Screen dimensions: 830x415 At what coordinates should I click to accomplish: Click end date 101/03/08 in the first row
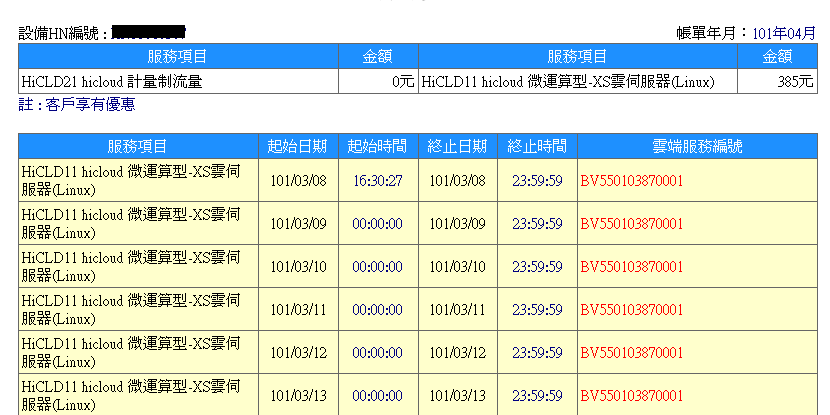458,181
